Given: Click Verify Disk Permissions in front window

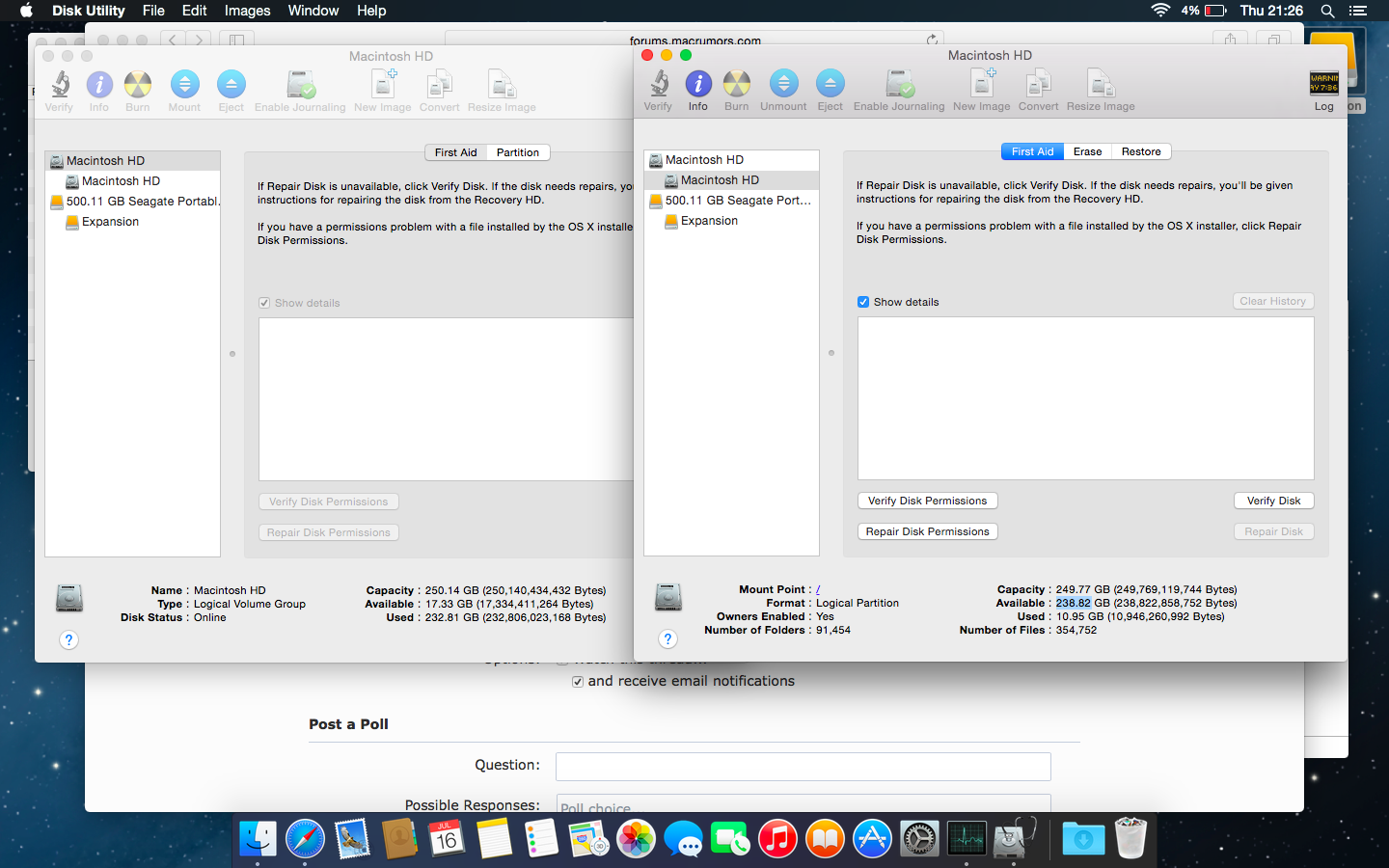Looking at the screenshot, I should point(927,501).
